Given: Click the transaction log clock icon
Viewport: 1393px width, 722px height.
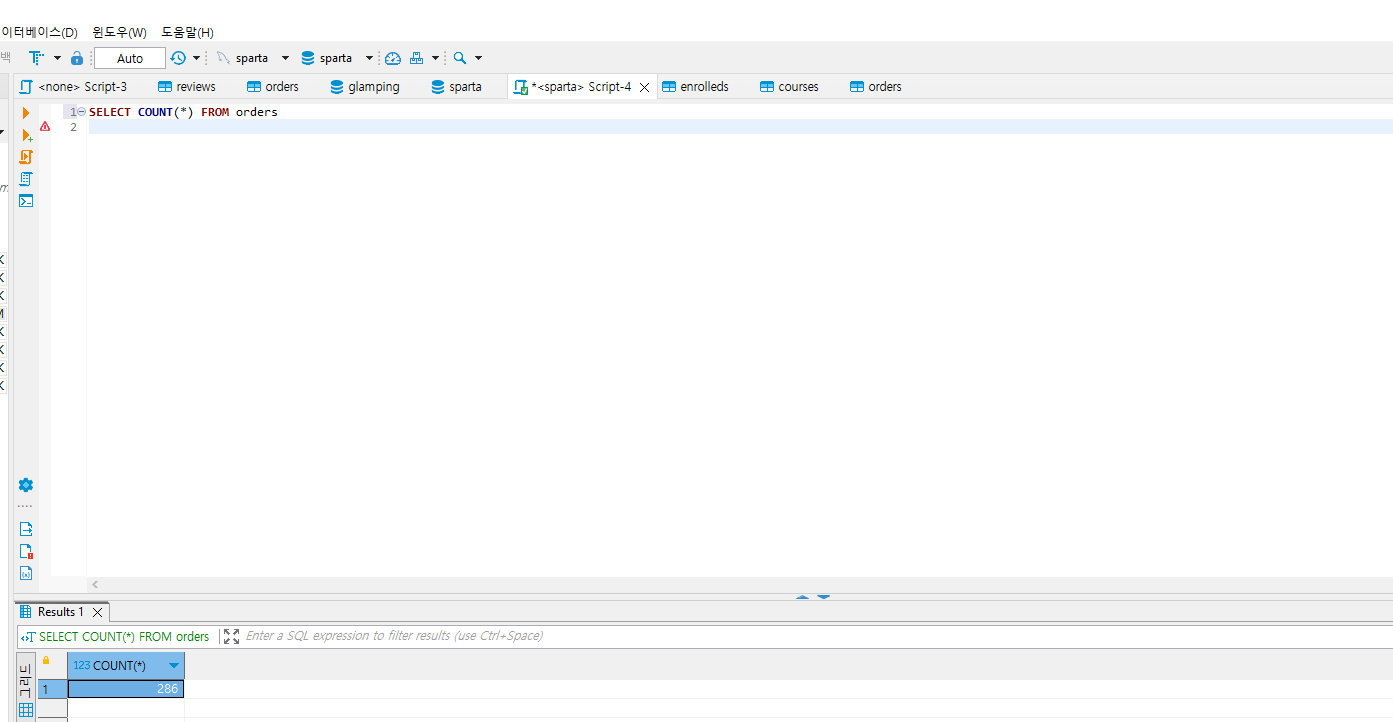Looking at the screenshot, I should (178, 58).
